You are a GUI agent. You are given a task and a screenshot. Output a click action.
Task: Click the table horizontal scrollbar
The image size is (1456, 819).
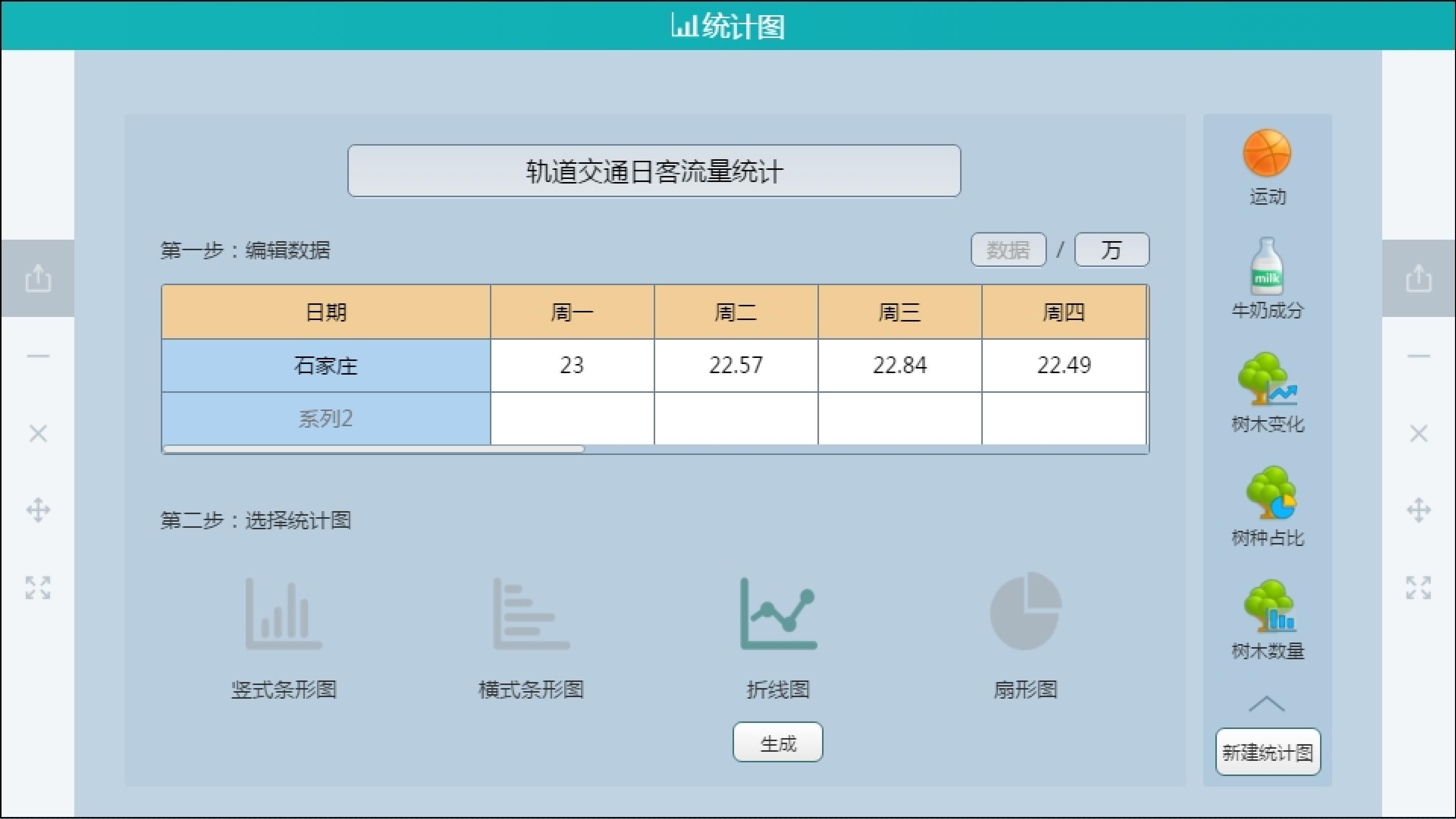click(373, 449)
